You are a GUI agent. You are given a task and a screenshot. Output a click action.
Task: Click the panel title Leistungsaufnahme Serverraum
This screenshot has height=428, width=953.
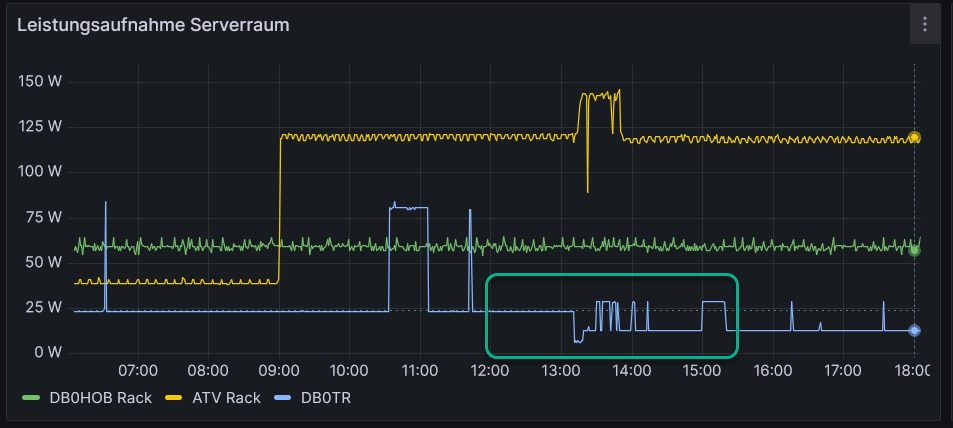click(153, 26)
